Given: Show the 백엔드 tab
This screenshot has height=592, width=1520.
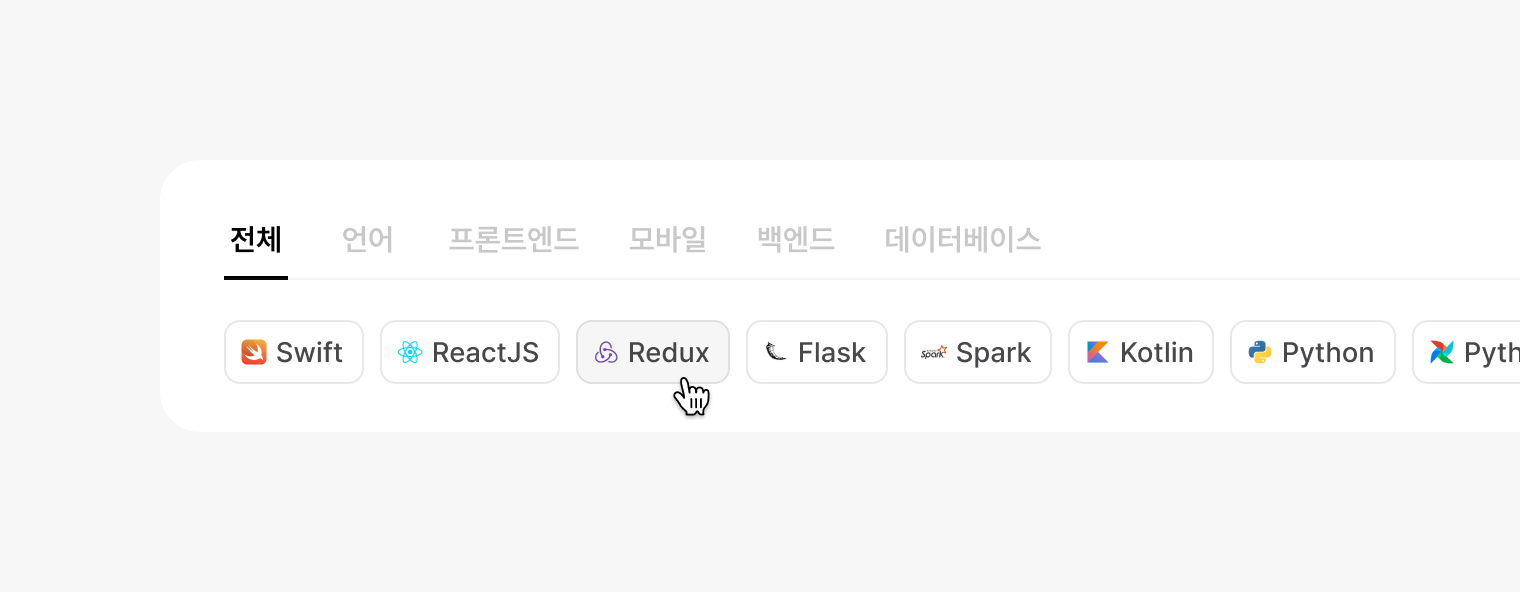Looking at the screenshot, I should click(796, 240).
